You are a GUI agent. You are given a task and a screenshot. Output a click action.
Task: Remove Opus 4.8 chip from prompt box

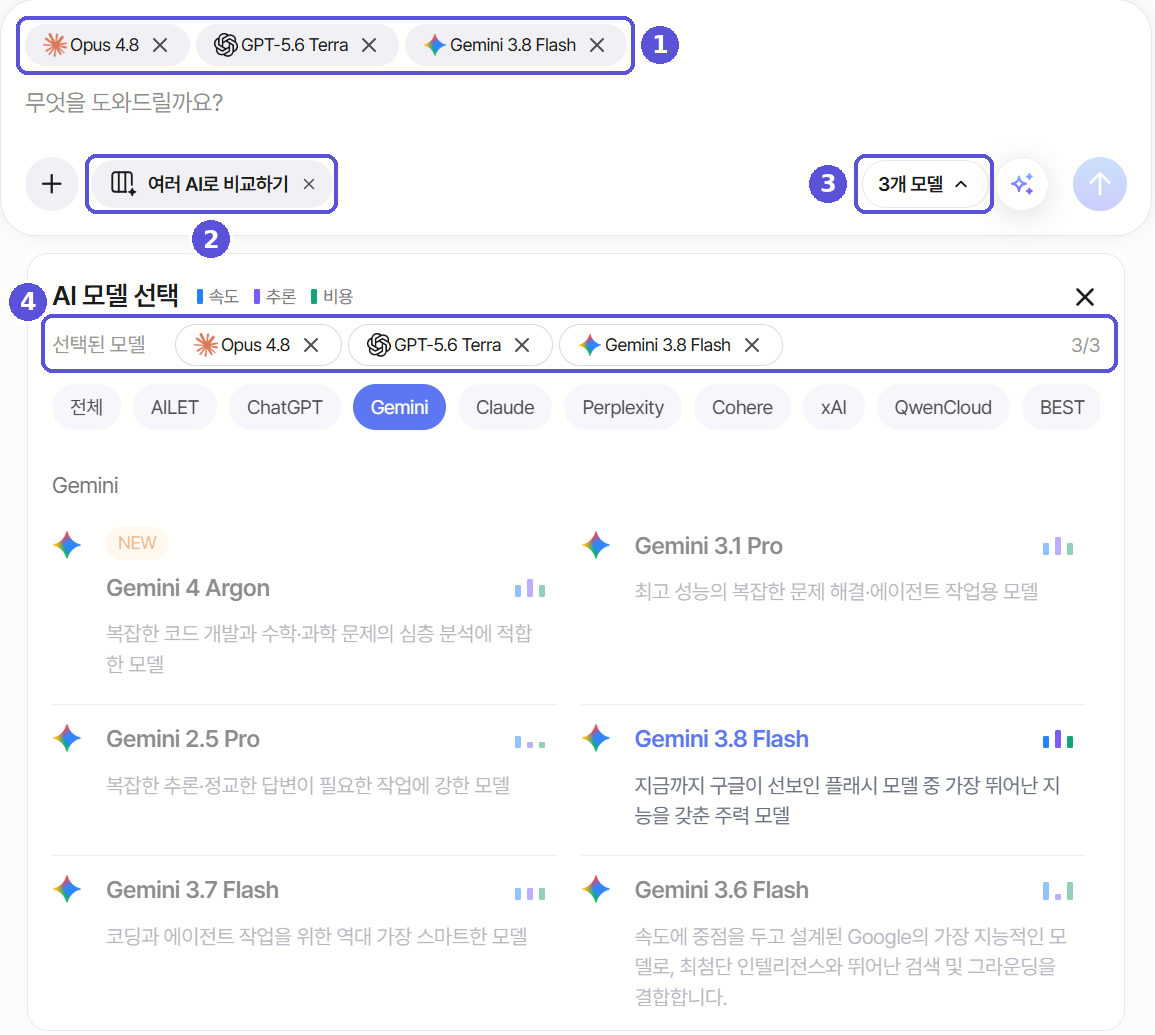[x=160, y=45]
